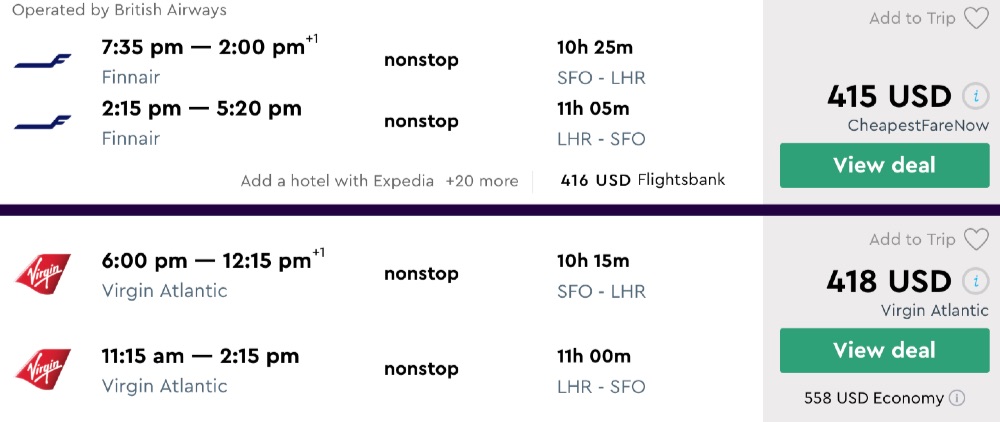
Task: Click Finnair logo on 2:15 pm return flight
Action: tap(43, 122)
